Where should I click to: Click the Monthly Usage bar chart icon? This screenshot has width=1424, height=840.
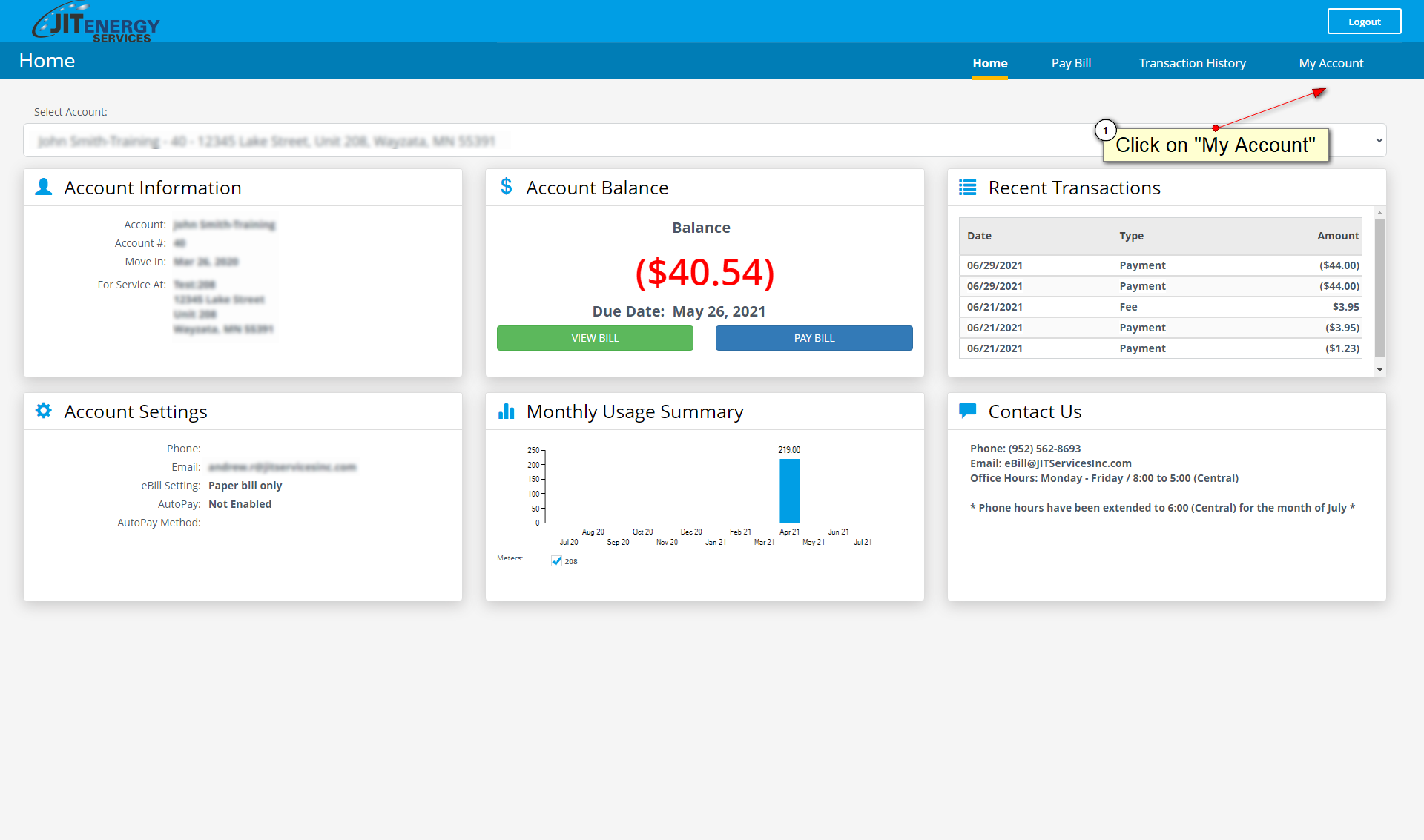[507, 411]
